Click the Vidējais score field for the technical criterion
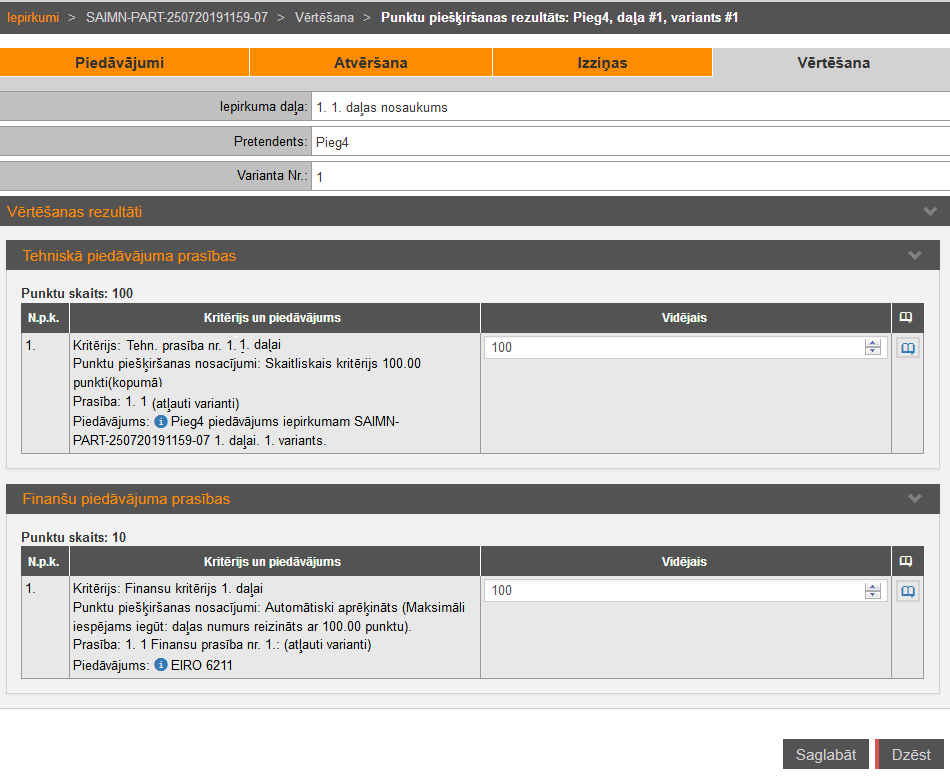Viewport: 950px width, 776px height. [672, 348]
